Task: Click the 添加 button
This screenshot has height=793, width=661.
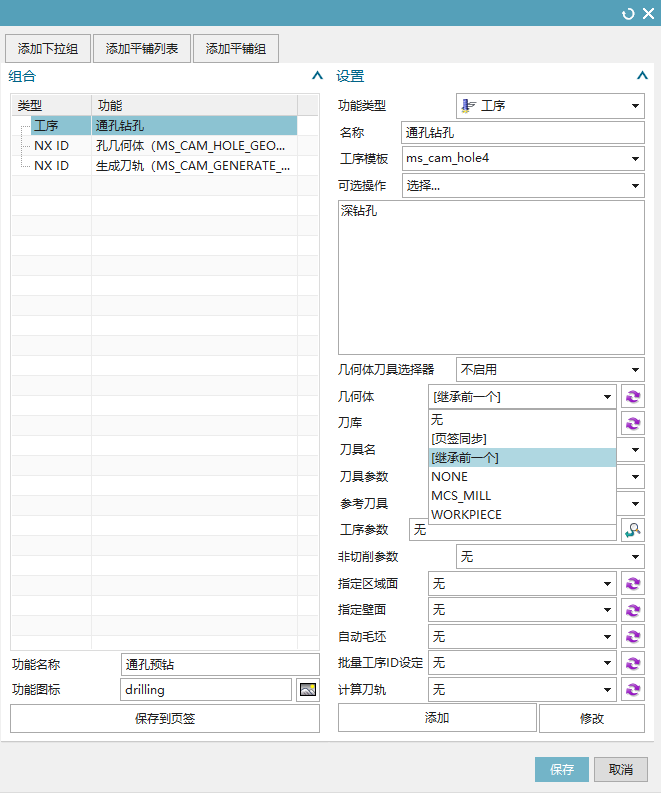Action: [x=437, y=718]
